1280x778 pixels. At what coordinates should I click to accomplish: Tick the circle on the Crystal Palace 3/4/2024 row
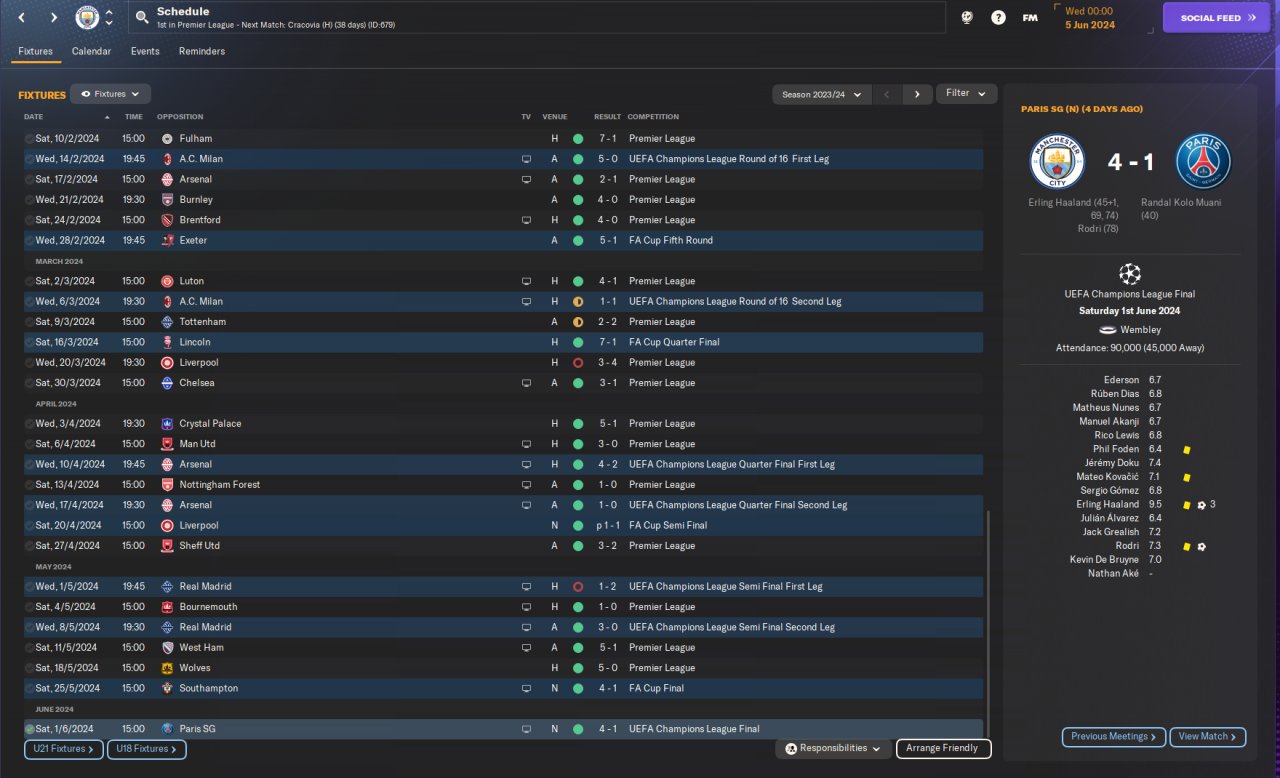[x=29, y=424]
